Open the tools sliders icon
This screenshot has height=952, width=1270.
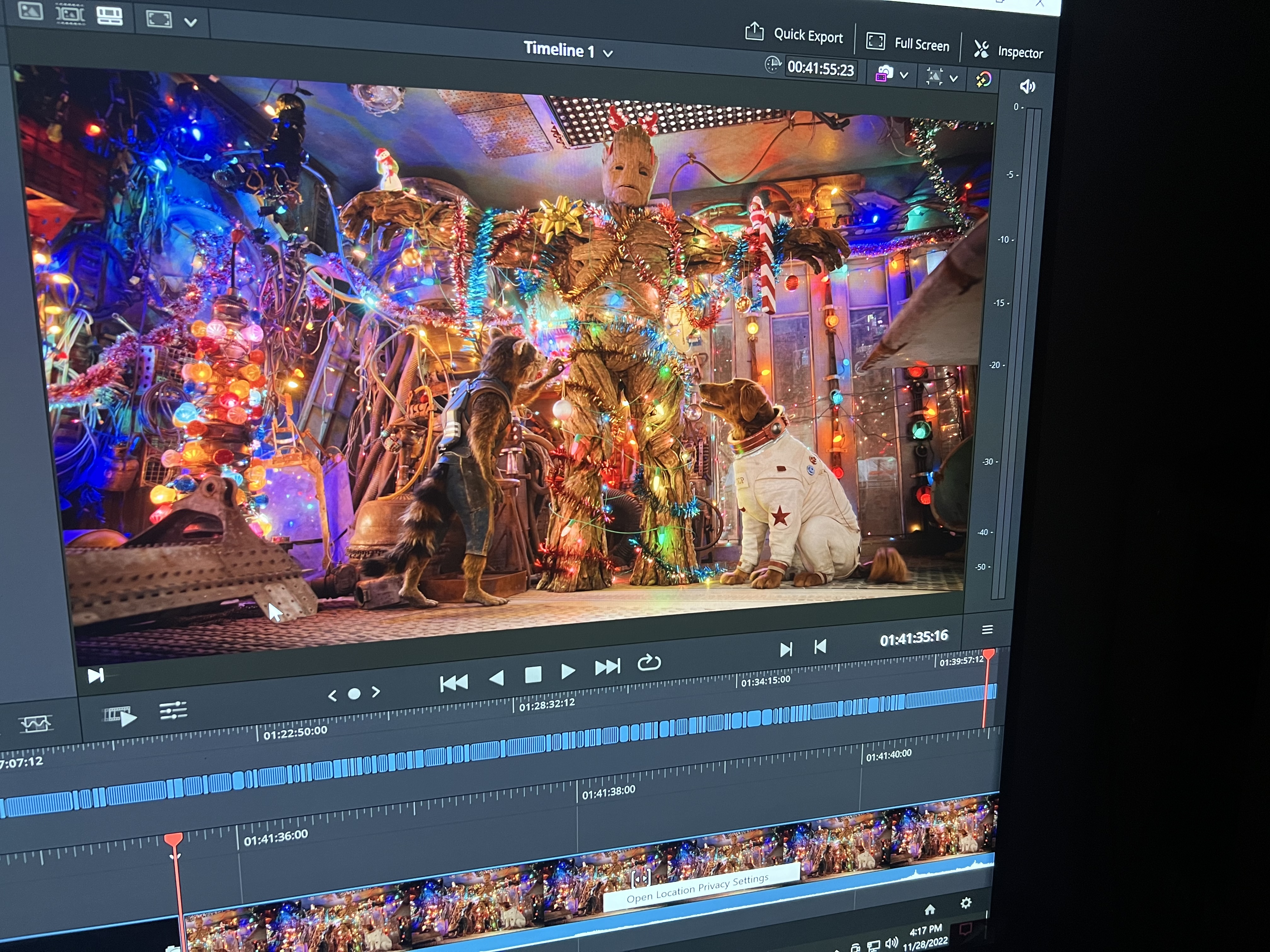click(x=173, y=711)
